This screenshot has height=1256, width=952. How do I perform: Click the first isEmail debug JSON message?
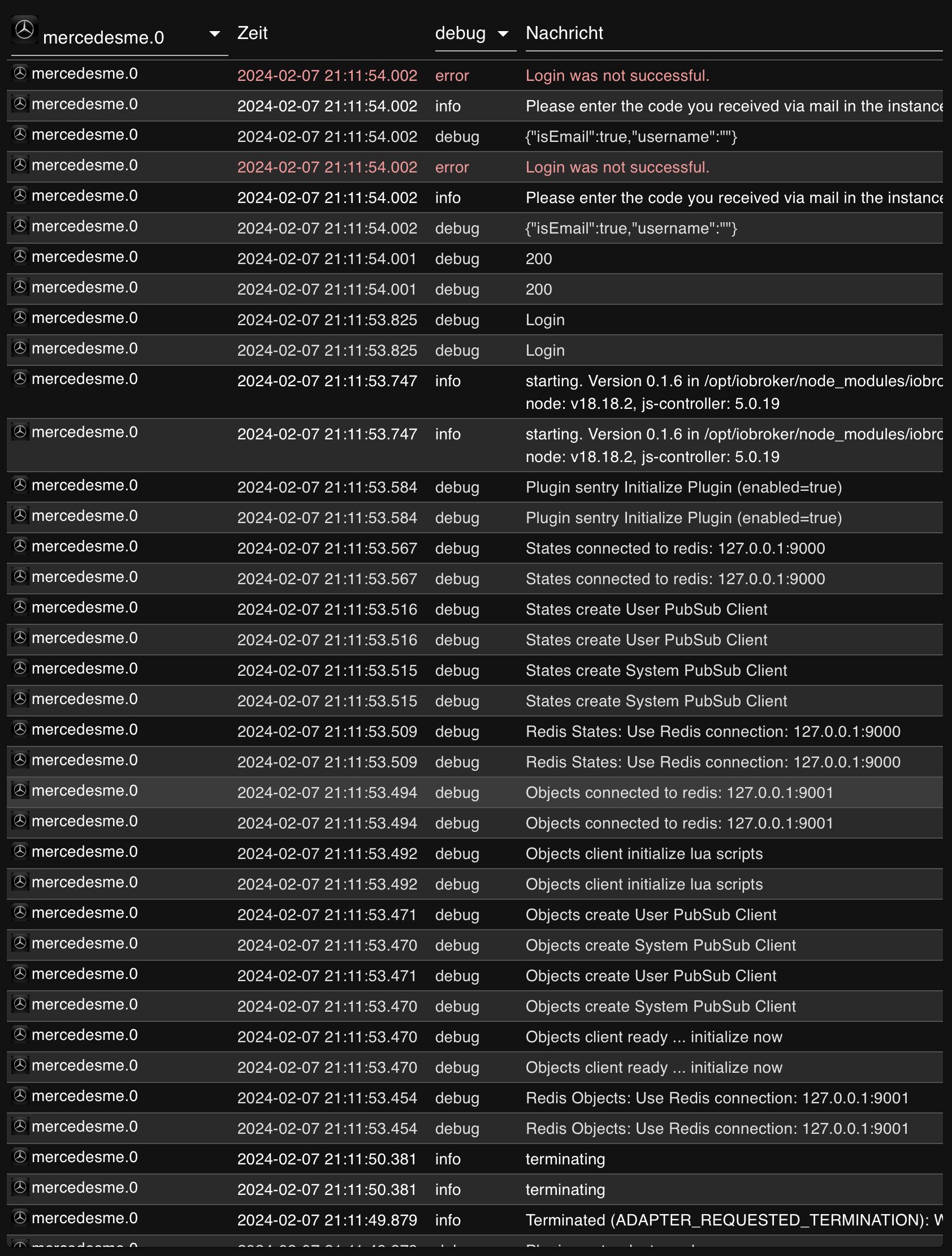coord(631,137)
